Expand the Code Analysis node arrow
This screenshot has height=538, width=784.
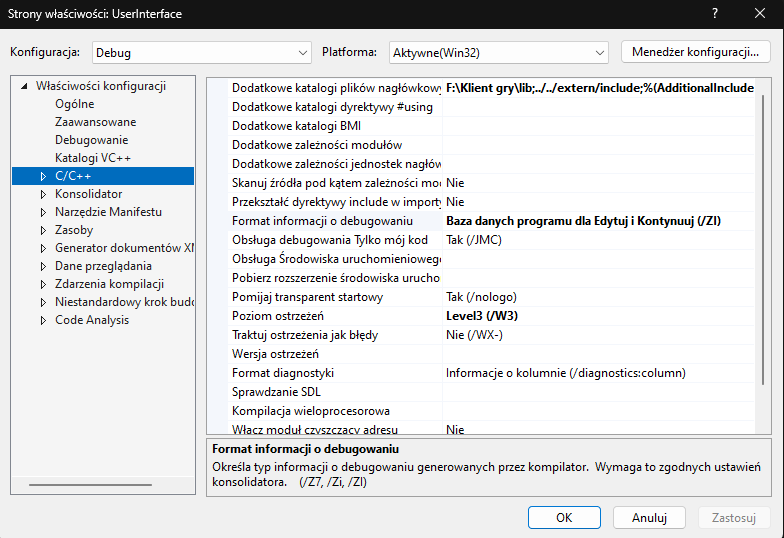point(43,320)
